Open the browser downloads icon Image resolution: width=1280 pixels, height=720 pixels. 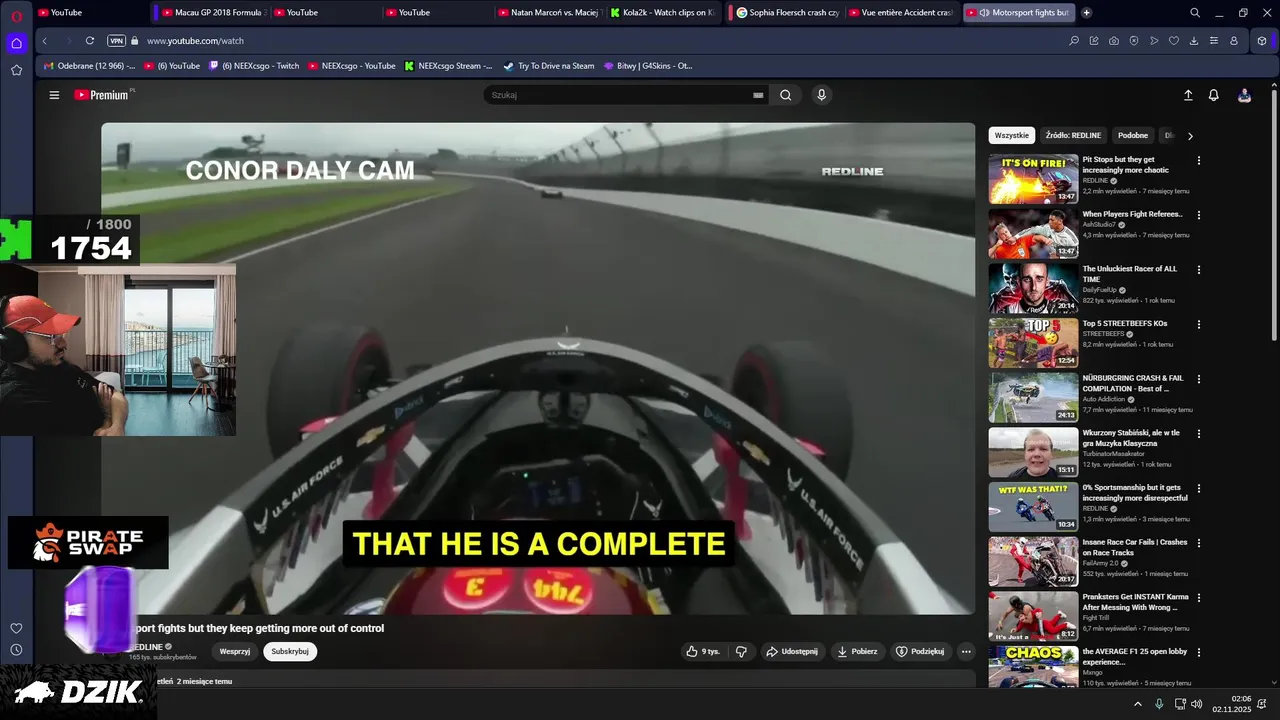[x=1194, y=41]
